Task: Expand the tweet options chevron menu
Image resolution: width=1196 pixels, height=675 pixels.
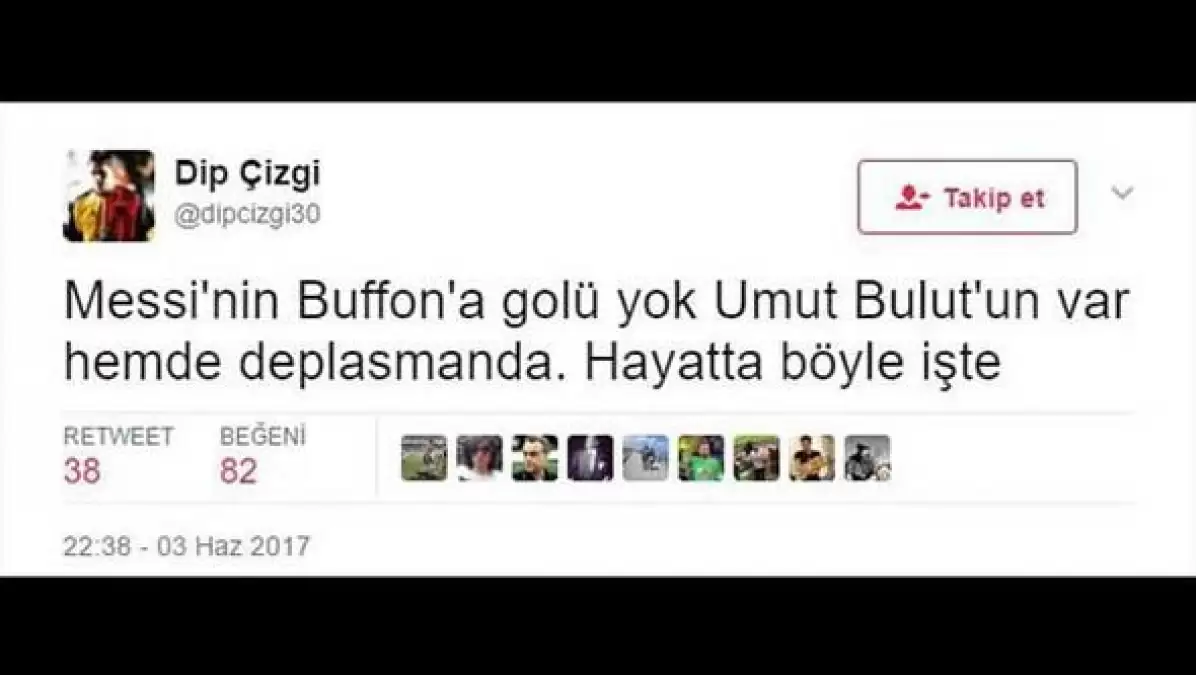Action: tap(1122, 193)
